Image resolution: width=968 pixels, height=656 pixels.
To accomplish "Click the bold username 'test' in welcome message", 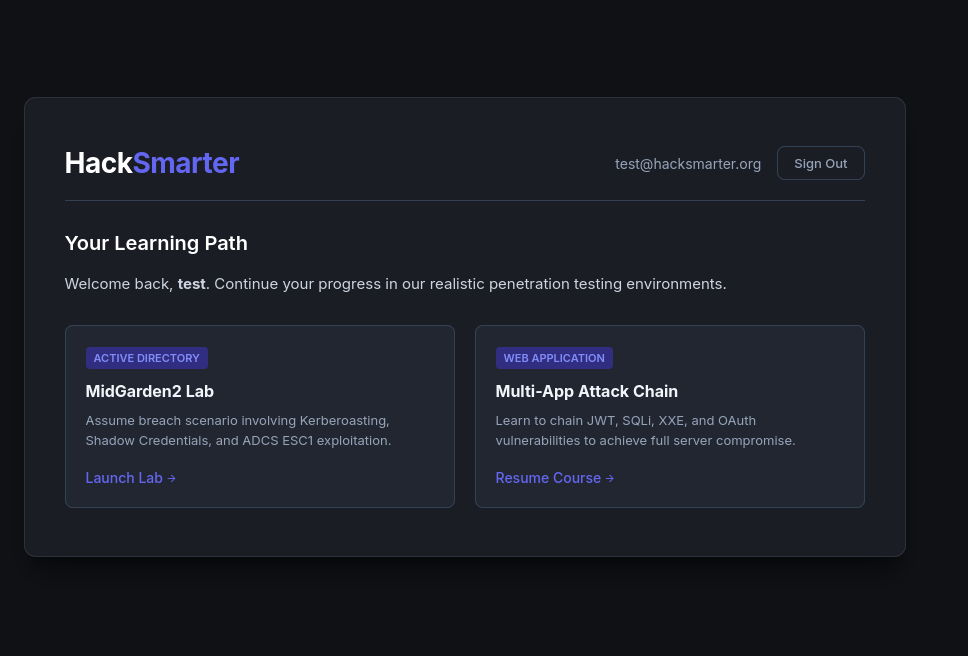I will tap(191, 284).
